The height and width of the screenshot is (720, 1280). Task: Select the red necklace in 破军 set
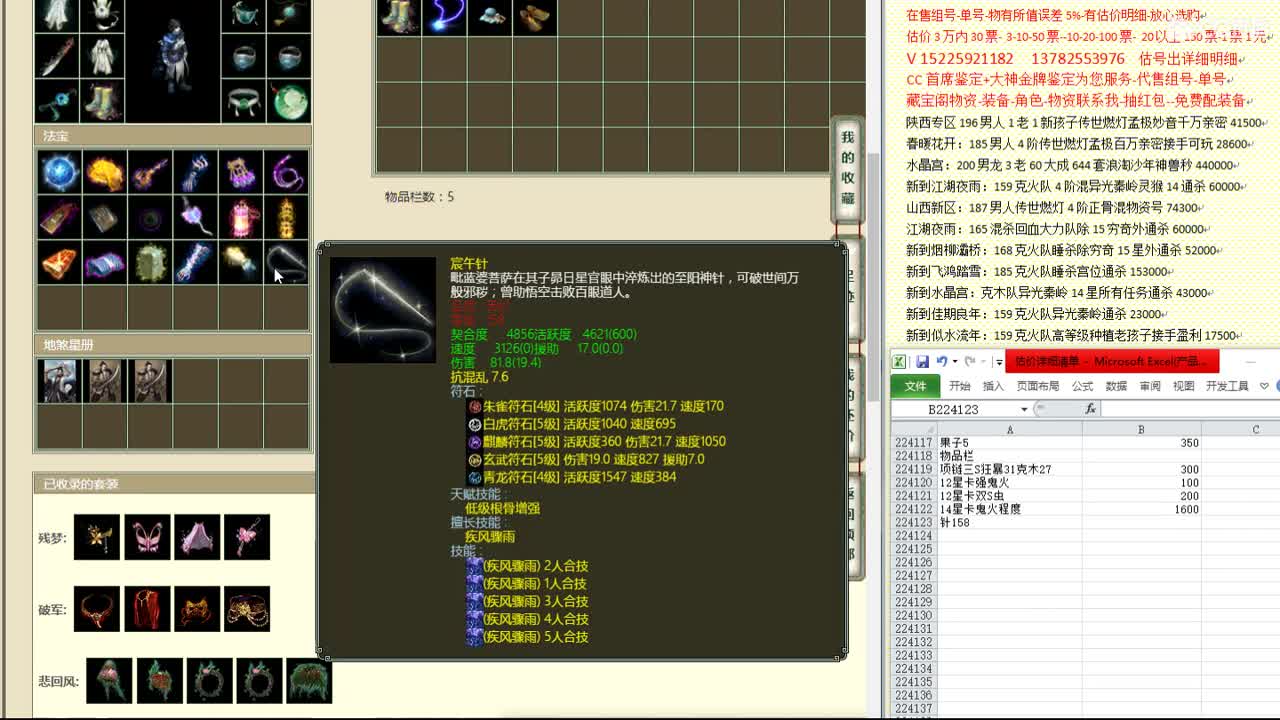point(97,609)
